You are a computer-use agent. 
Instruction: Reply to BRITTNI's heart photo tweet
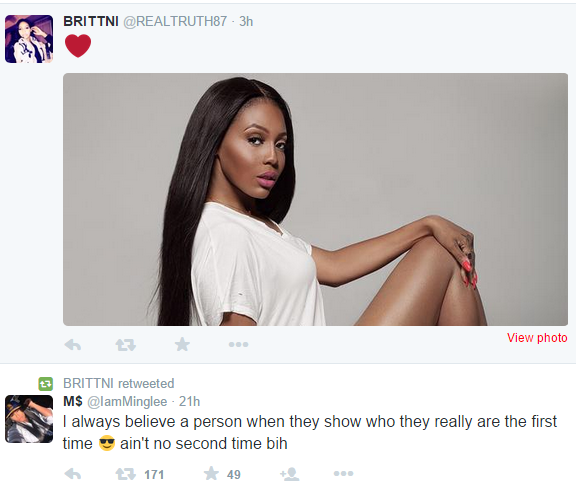73,345
